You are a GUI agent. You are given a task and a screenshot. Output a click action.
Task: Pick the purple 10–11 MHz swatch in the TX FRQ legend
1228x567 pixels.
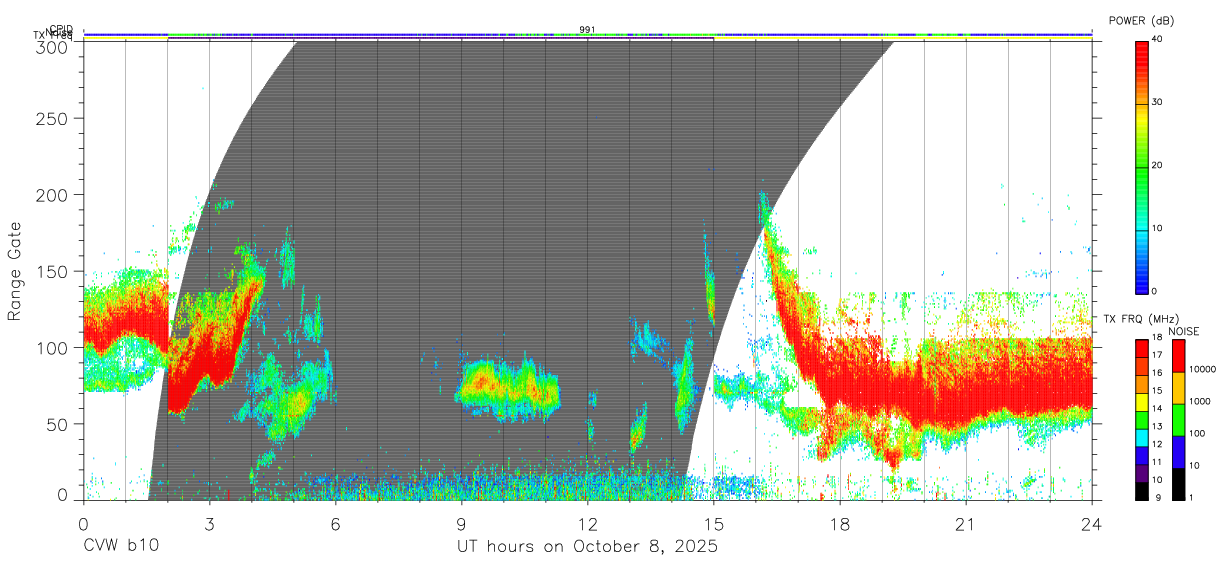click(1142, 472)
